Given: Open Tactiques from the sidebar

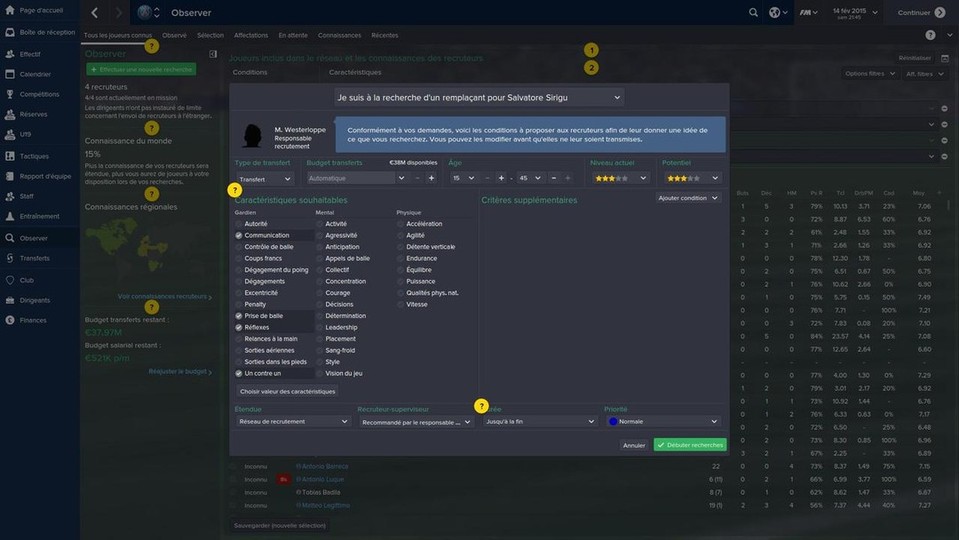Looking at the screenshot, I should [x=33, y=156].
